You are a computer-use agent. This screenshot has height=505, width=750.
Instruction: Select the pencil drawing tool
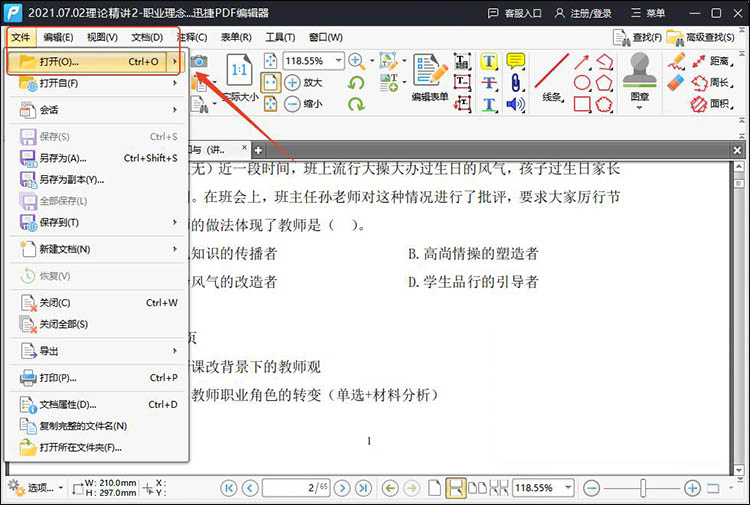point(676,62)
